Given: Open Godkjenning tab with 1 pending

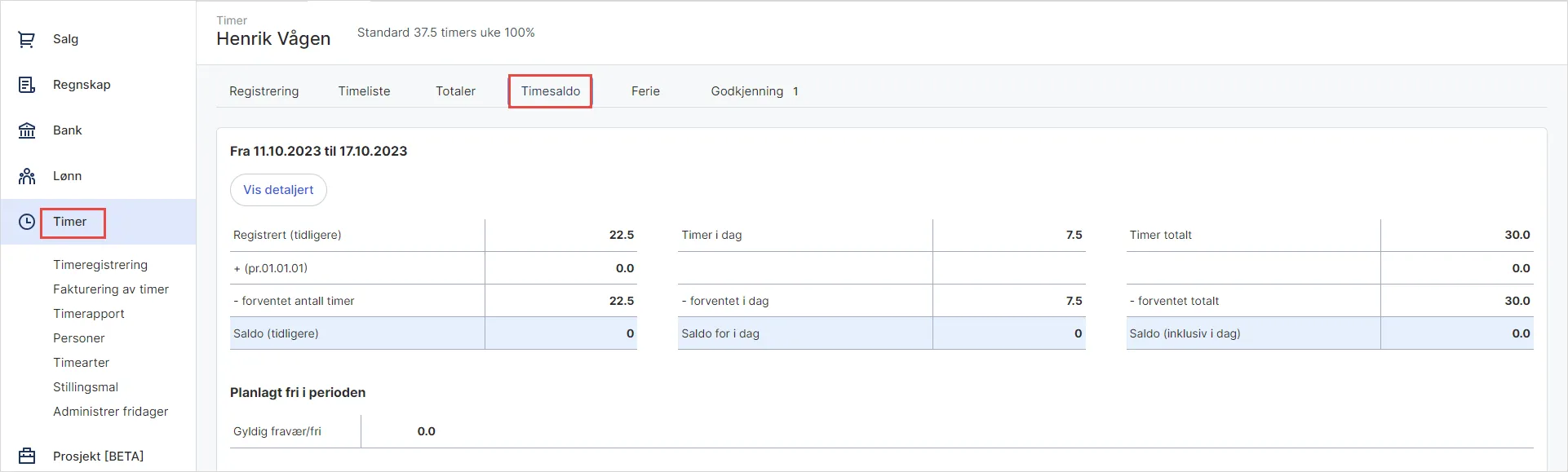Looking at the screenshot, I should [x=754, y=91].
